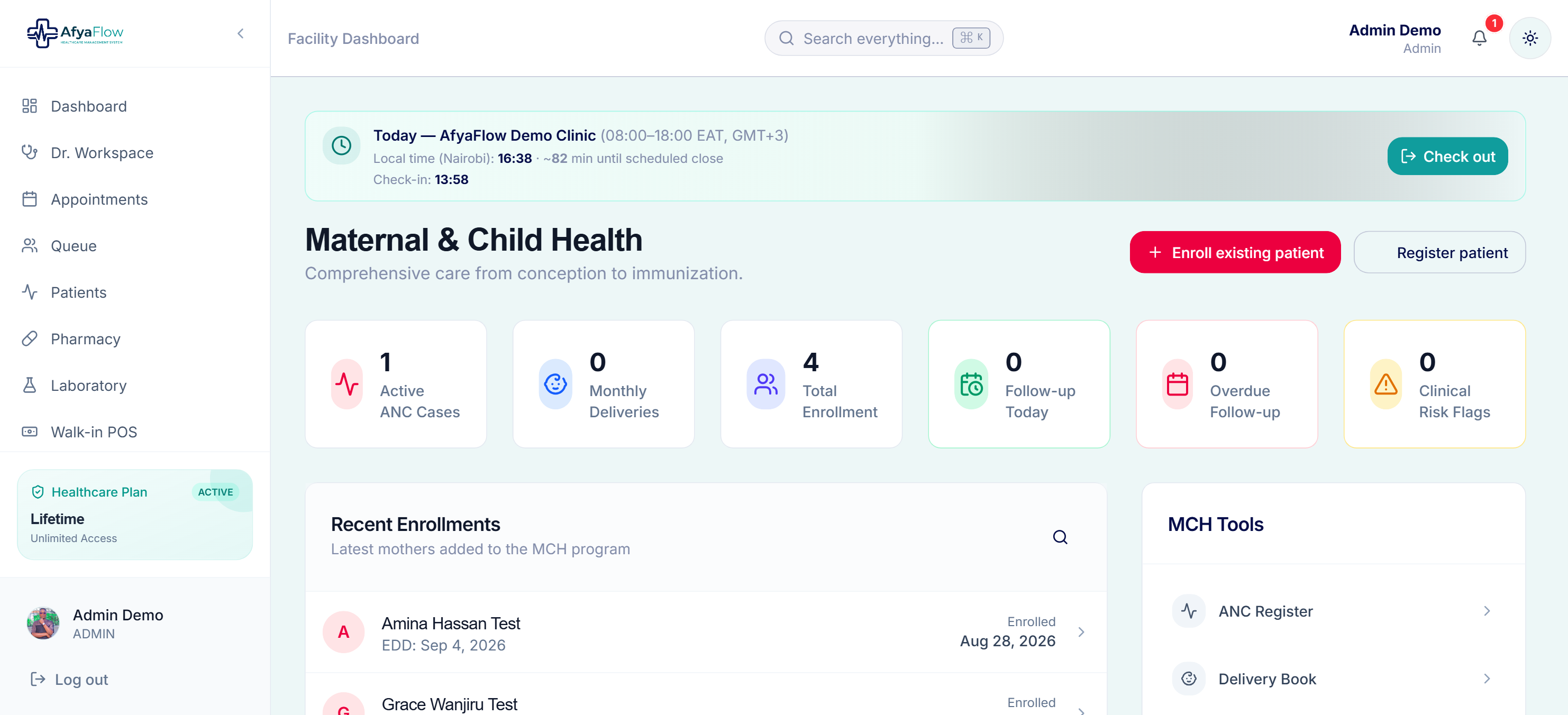Viewport: 1568px width, 715px height.
Task: Open Dashboard in the sidebar
Action: [135, 106]
